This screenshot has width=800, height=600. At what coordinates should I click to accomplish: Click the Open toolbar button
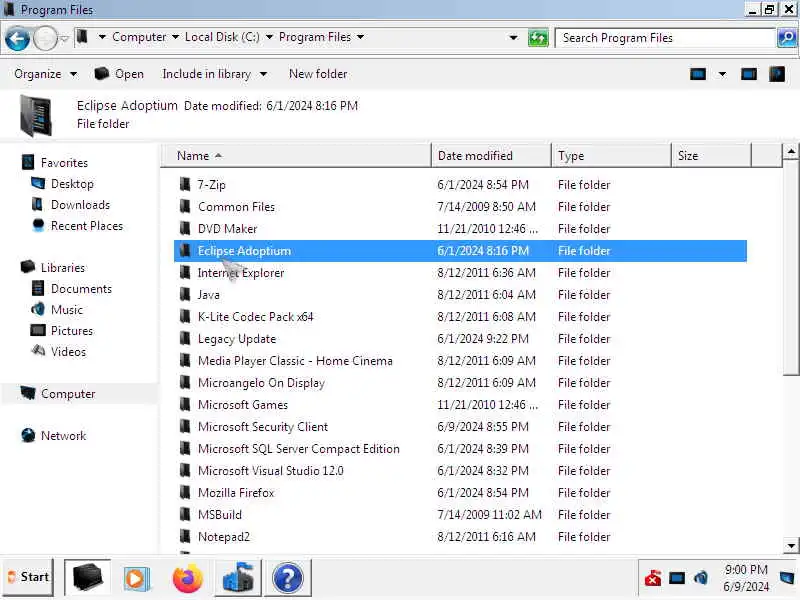(x=119, y=74)
